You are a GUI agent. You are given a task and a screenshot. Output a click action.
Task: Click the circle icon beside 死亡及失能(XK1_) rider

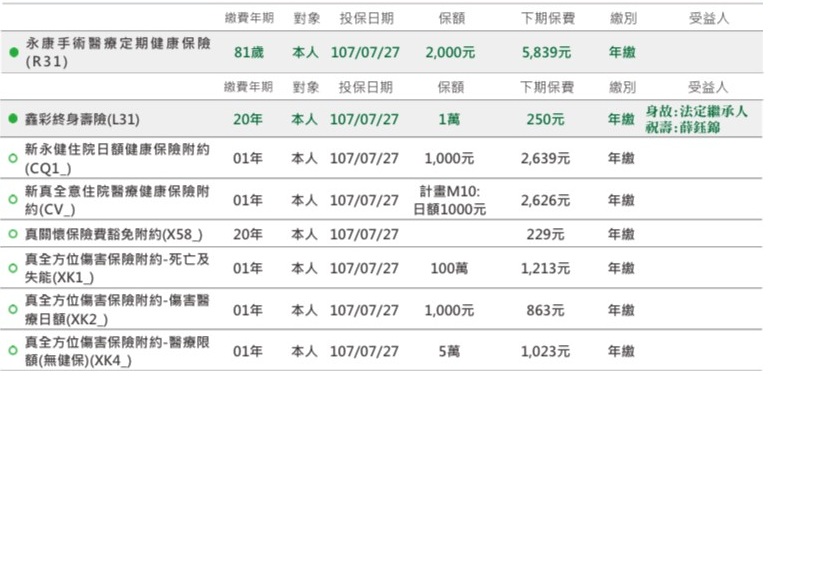tap(13, 268)
